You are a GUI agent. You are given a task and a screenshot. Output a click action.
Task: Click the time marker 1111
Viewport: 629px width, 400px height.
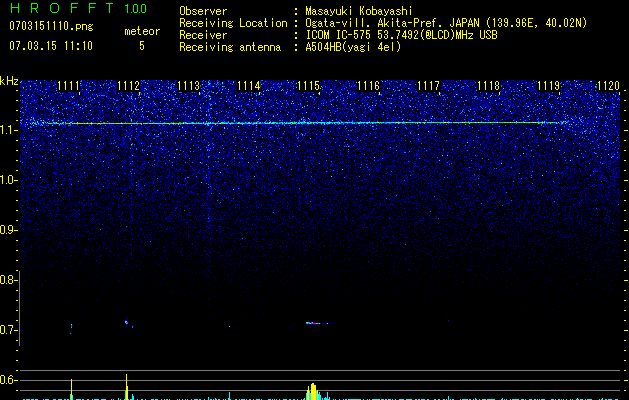coord(69,86)
